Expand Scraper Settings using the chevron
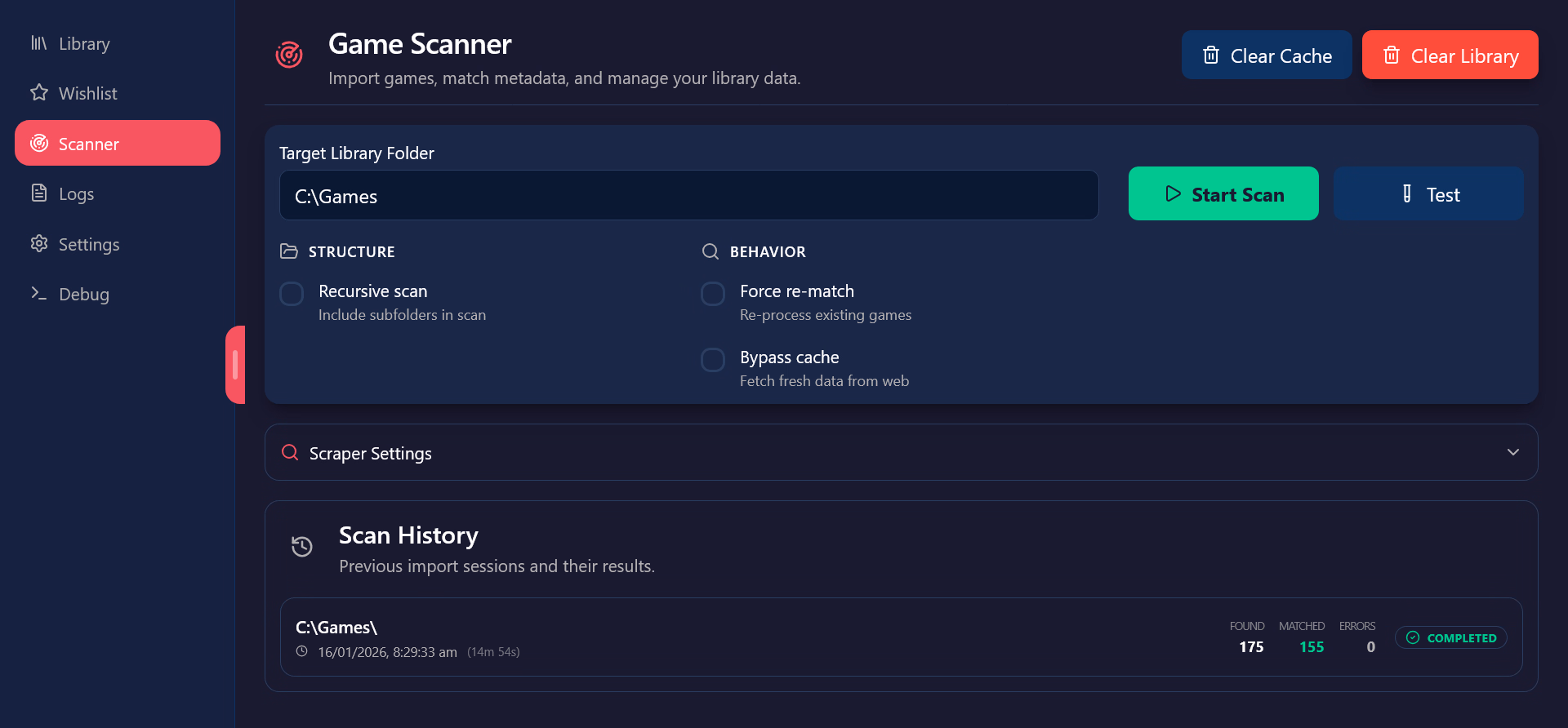1568x728 pixels. click(1512, 452)
